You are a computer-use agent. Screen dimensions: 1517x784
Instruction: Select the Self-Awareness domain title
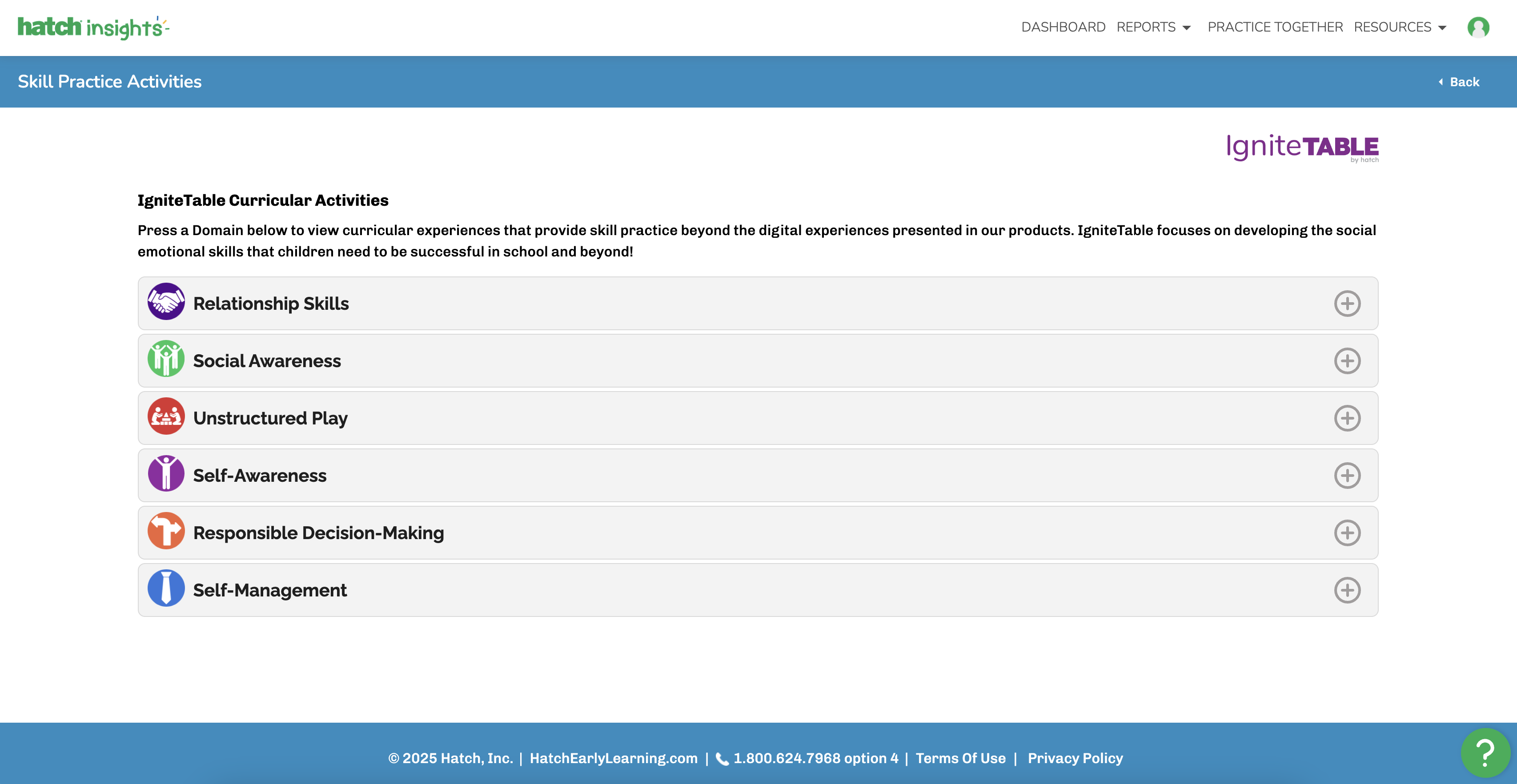(x=260, y=476)
